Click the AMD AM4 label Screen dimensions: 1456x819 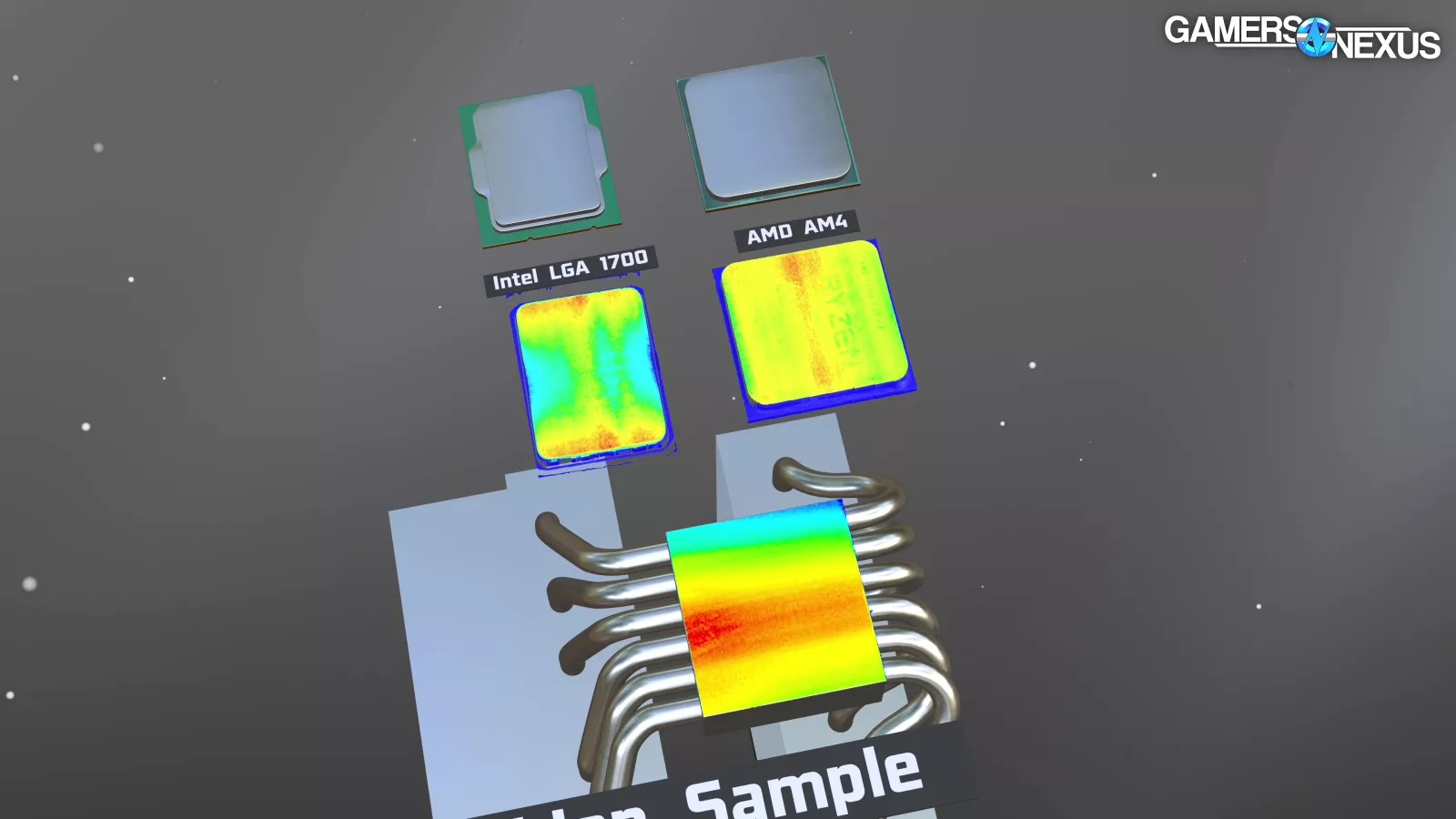click(796, 229)
